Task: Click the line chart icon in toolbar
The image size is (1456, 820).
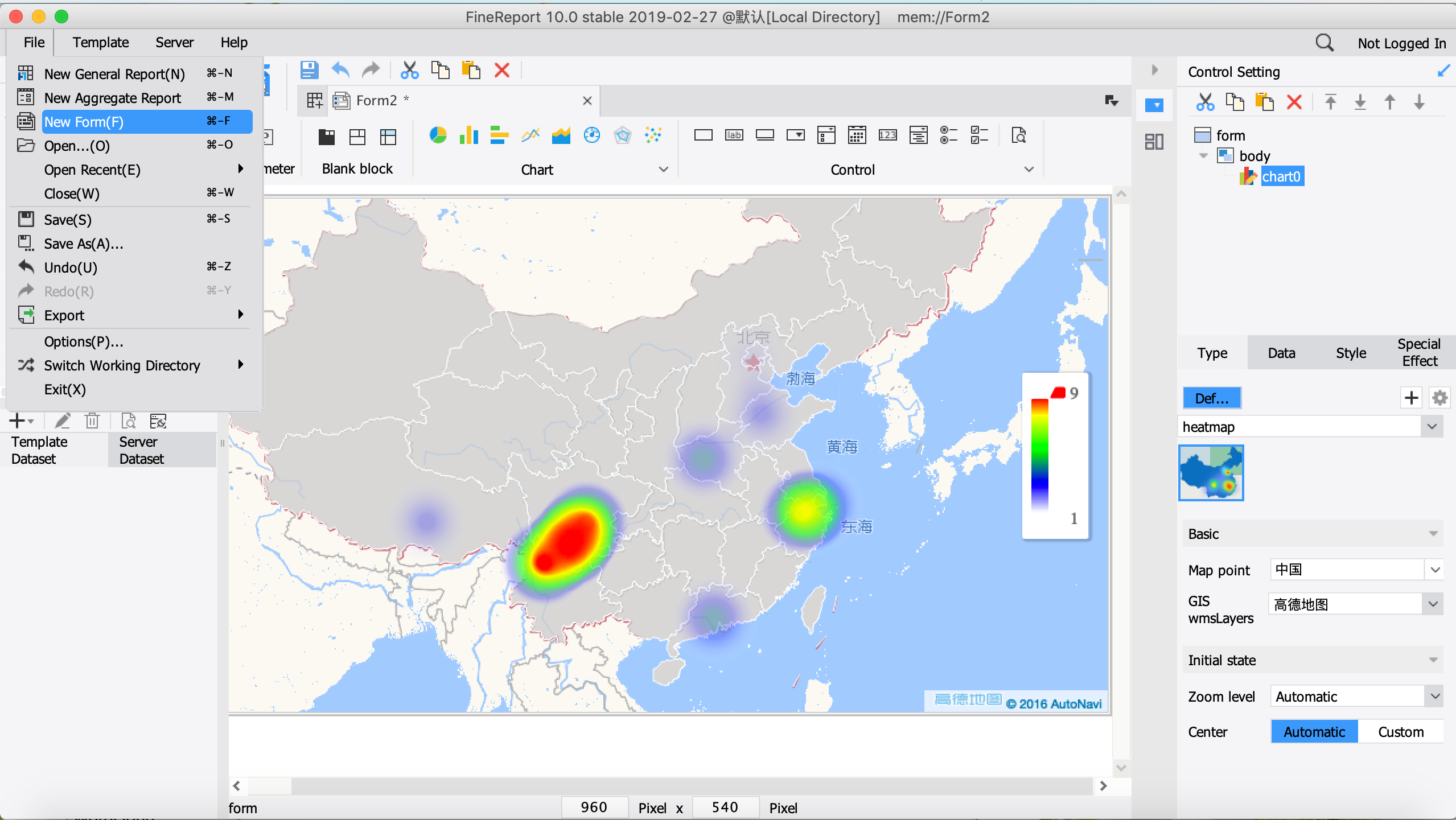Action: coord(530,134)
